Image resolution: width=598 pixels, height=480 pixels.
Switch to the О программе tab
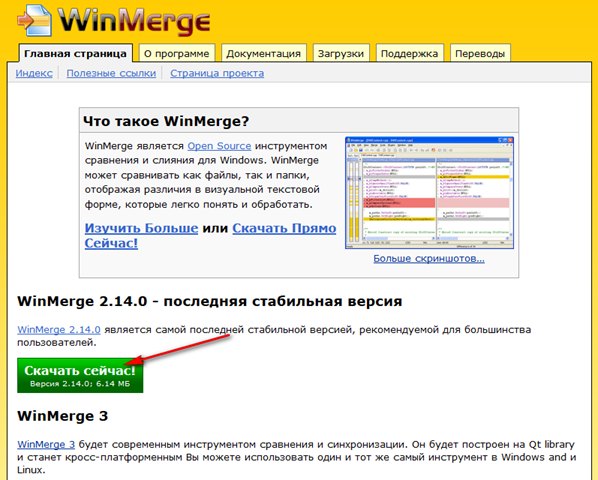pos(177,53)
